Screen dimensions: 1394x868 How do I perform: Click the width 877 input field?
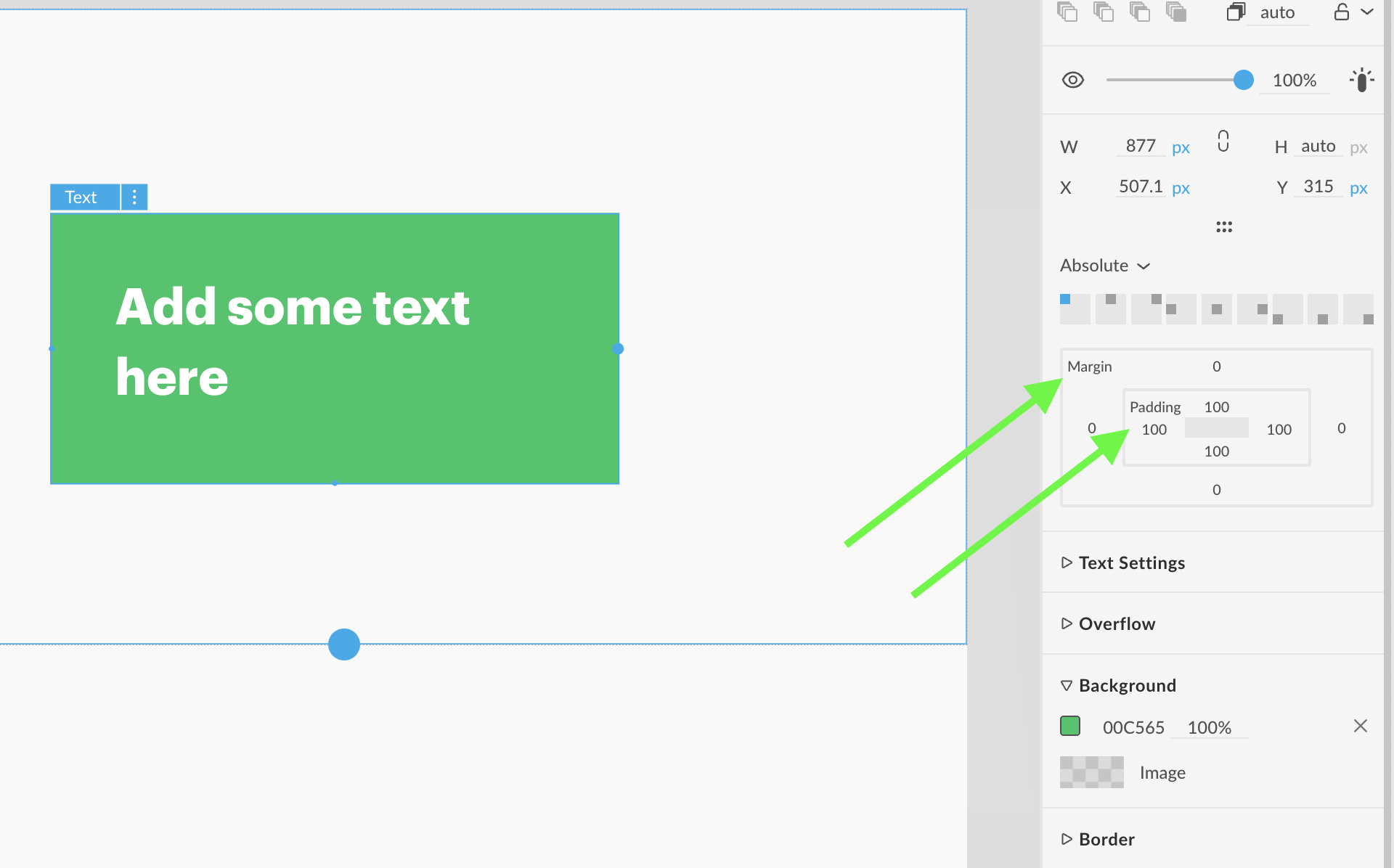pyautogui.click(x=1140, y=147)
